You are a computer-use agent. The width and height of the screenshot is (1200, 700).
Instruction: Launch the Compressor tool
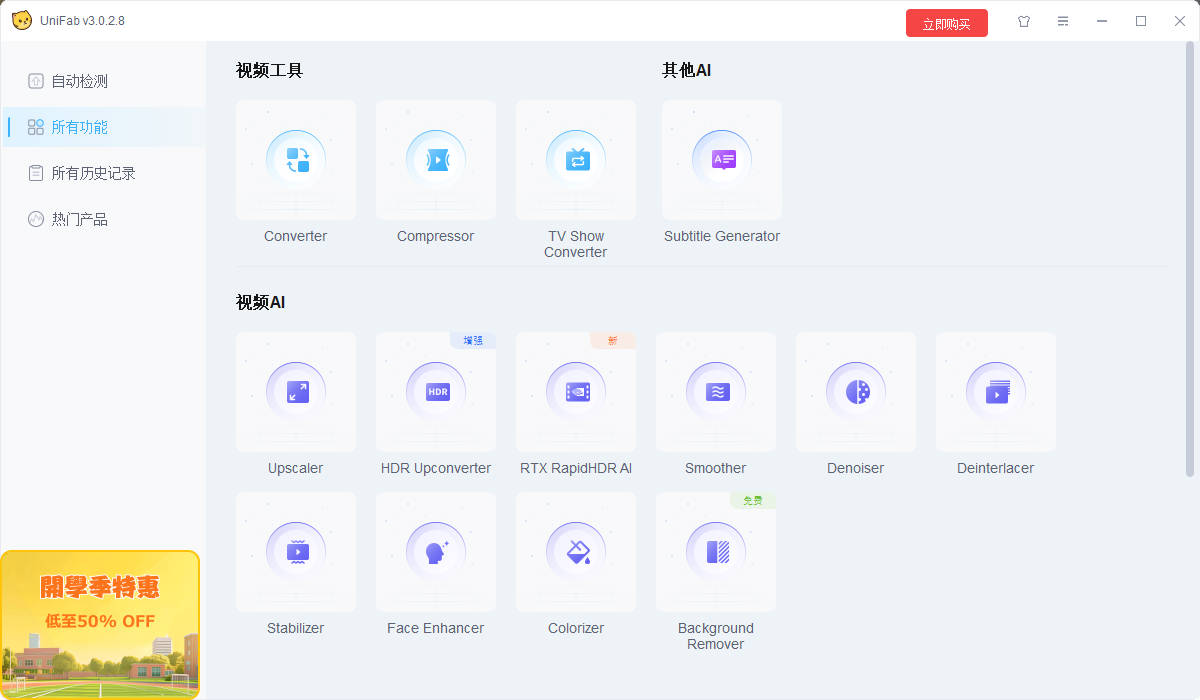tap(436, 160)
